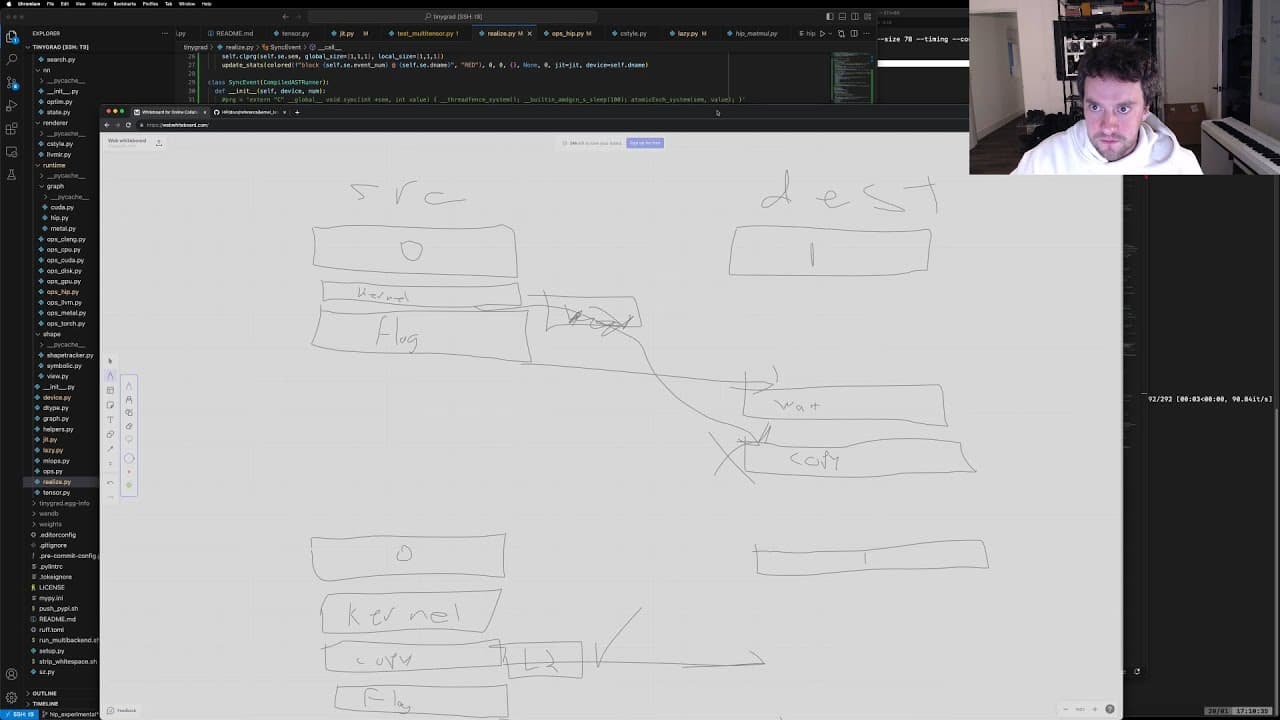Select the whiteboard pointer tool
The height and width of the screenshot is (720, 1280).
(110, 362)
